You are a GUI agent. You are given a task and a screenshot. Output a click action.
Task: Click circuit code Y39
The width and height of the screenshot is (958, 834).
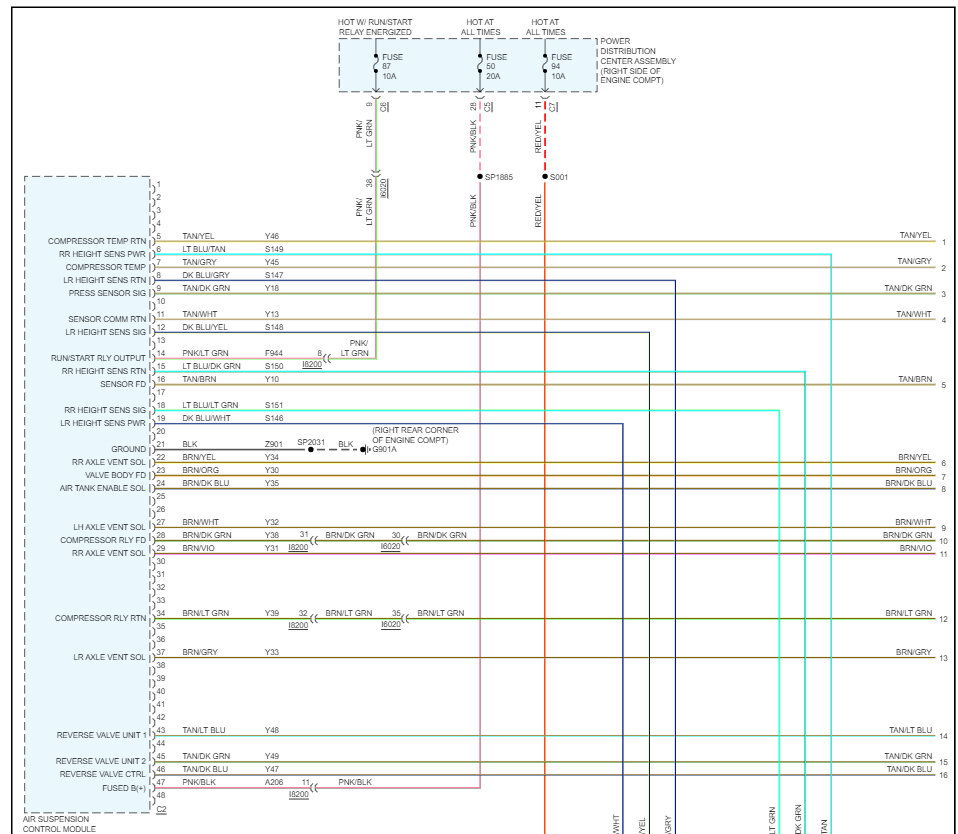(272, 613)
